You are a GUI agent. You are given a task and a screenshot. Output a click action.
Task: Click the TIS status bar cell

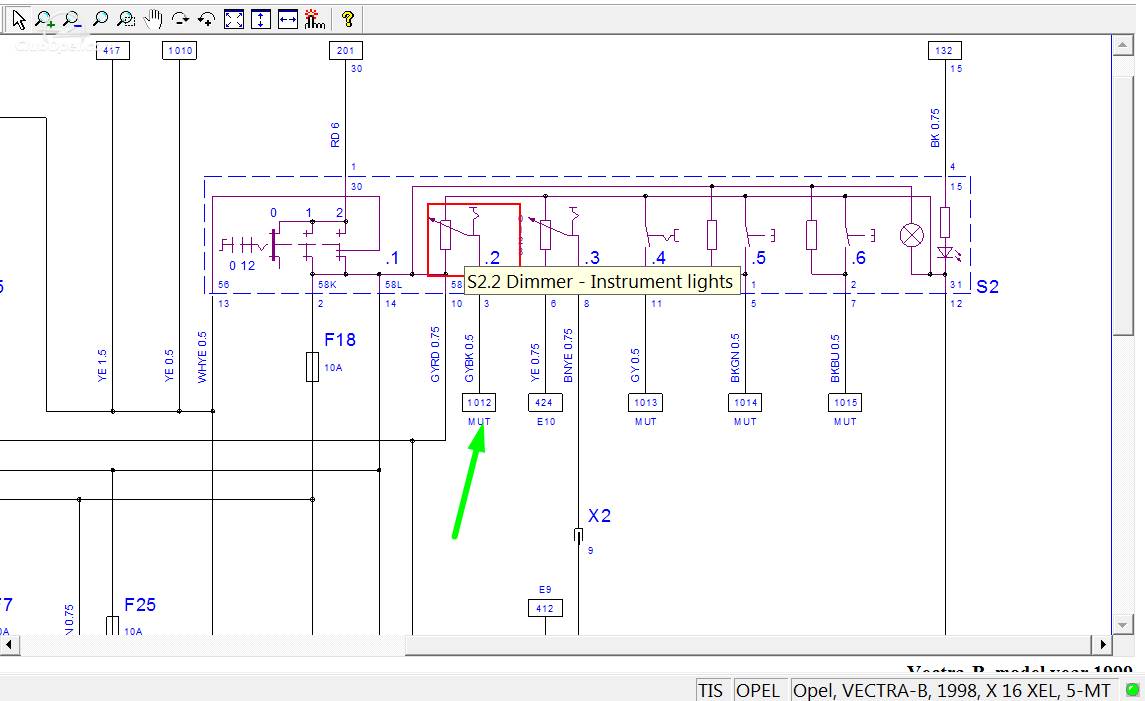711,690
